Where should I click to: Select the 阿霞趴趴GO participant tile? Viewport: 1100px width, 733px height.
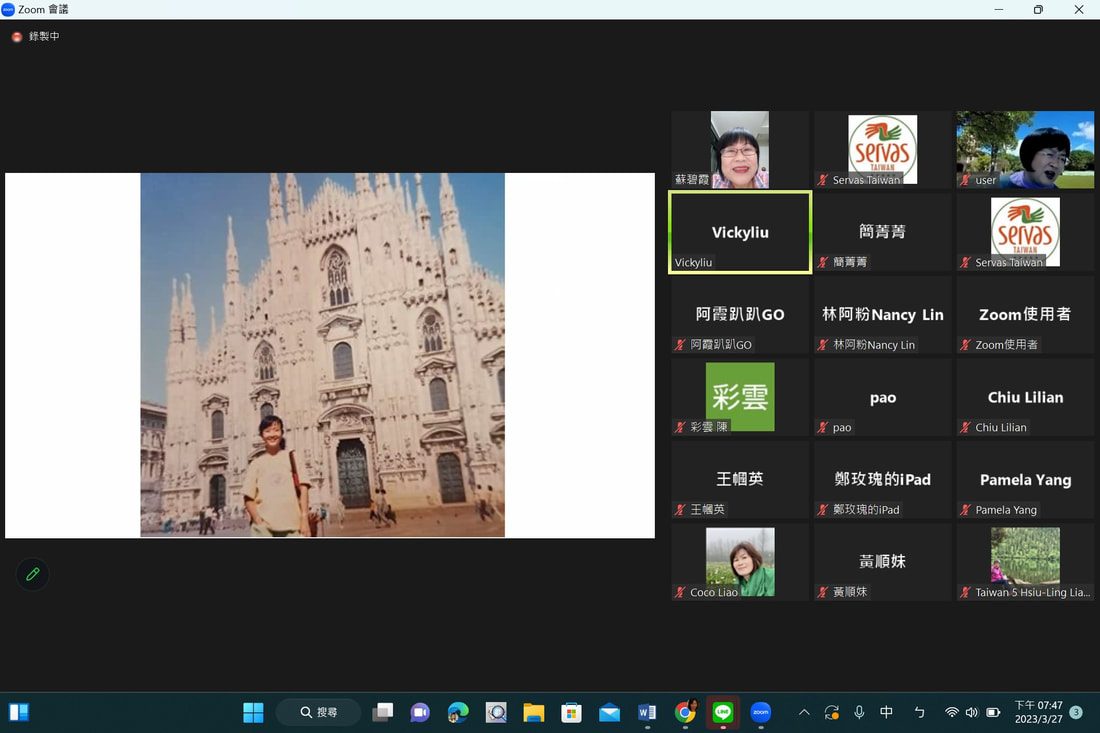(x=740, y=315)
